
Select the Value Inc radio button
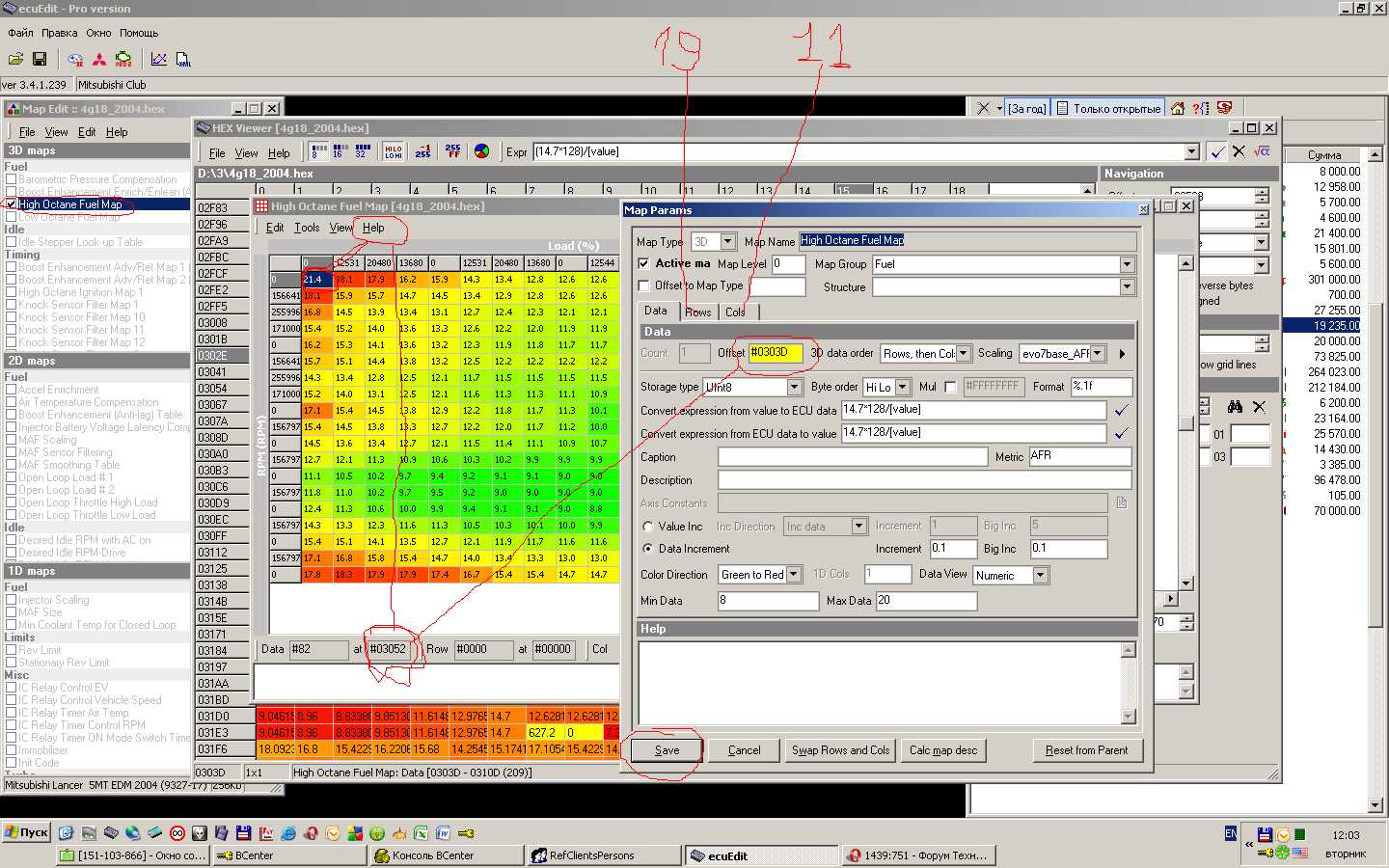click(x=648, y=527)
